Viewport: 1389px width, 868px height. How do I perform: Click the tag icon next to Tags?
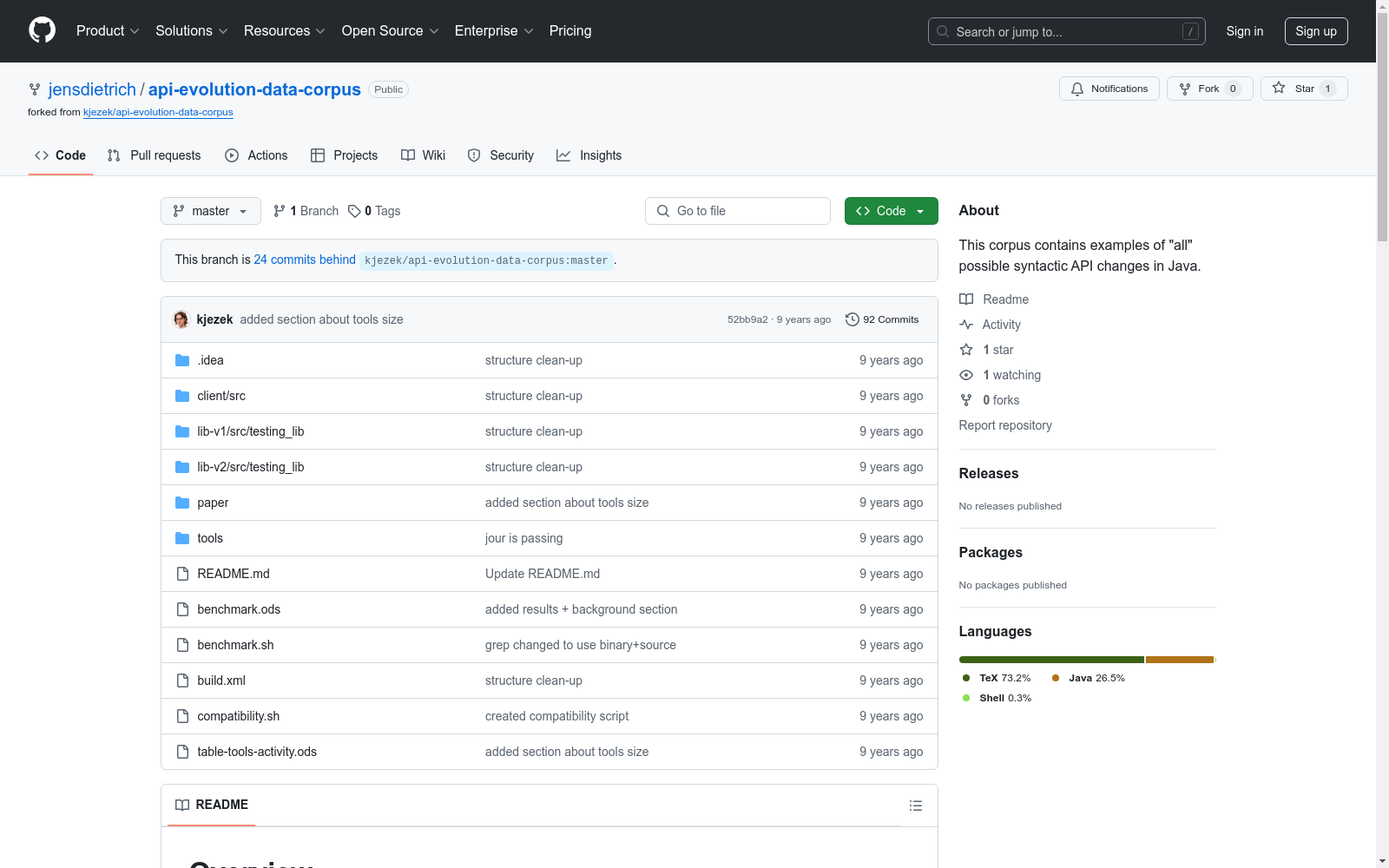(x=354, y=211)
